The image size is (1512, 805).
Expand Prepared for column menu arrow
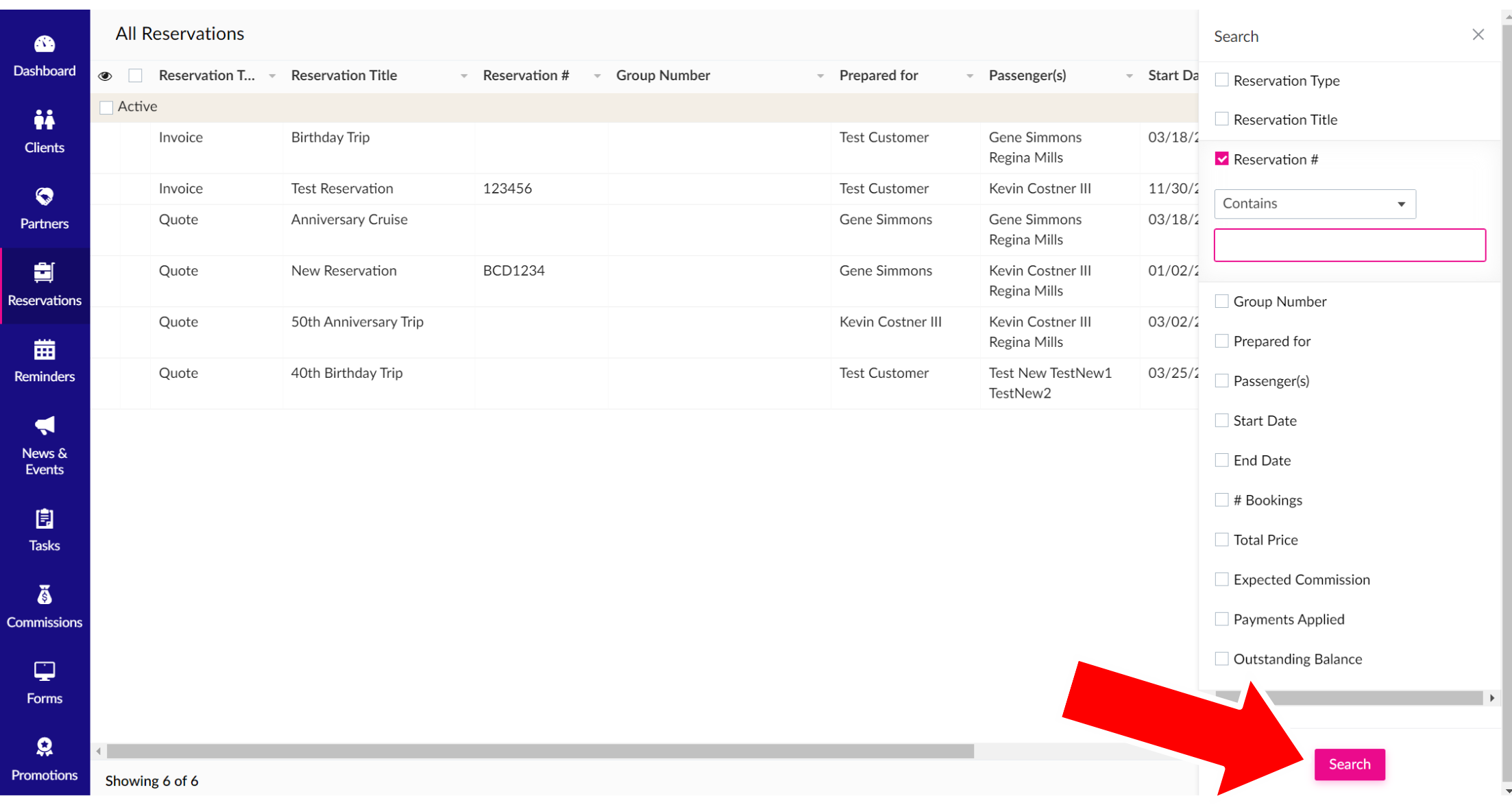point(969,76)
